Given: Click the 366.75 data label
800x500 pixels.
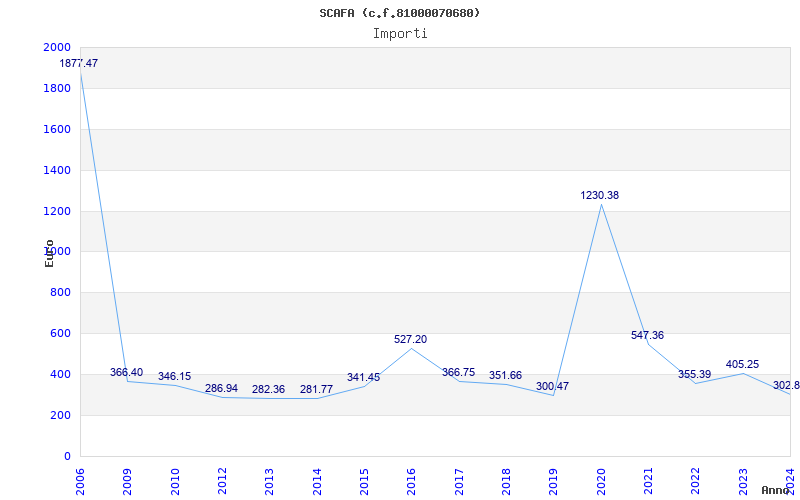Looking at the screenshot, I should pyautogui.click(x=458, y=372).
